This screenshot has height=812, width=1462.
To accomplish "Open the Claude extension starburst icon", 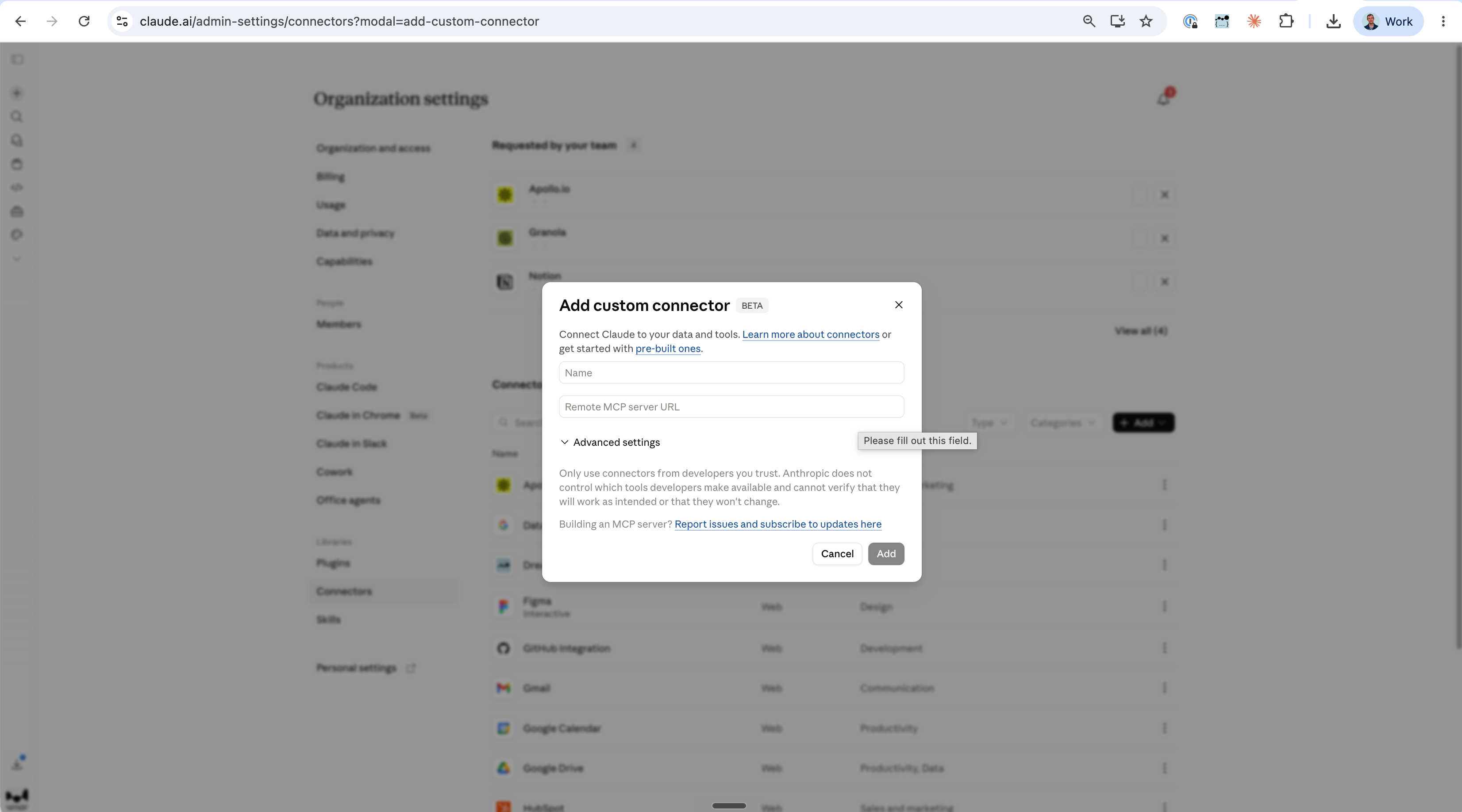I will (1254, 22).
